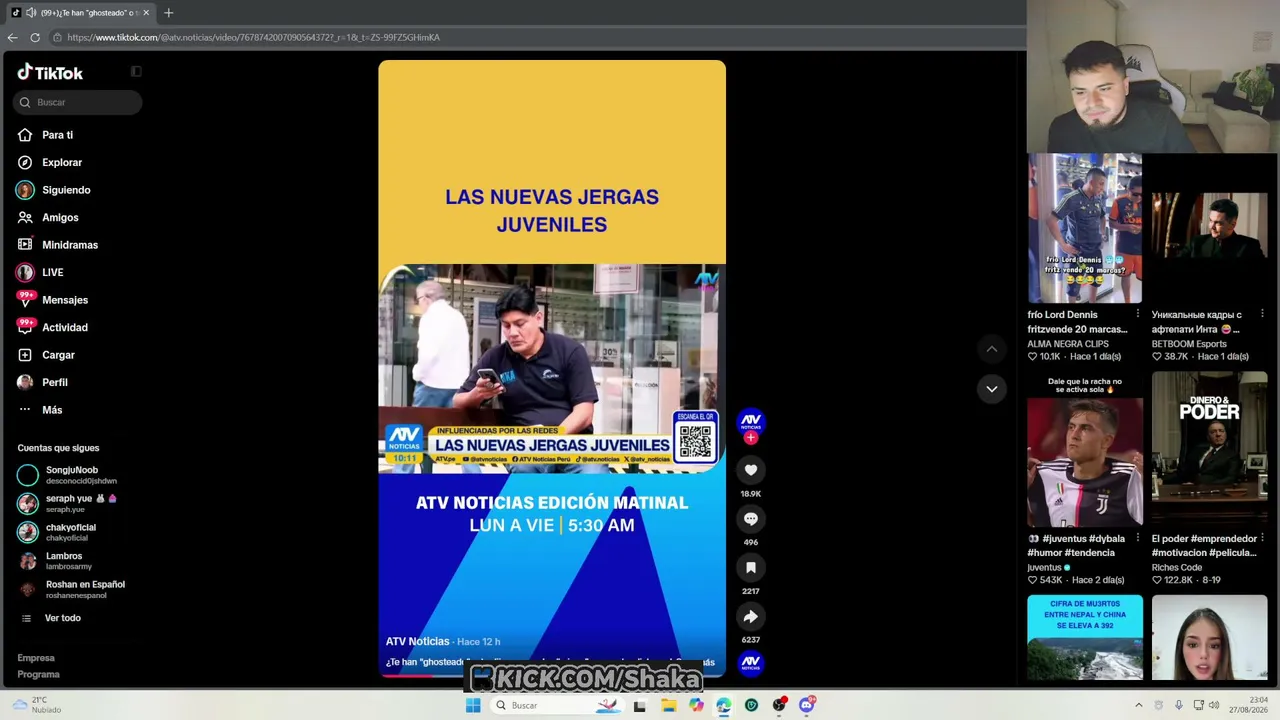Open the LIVE section
Image resolution: width=1280 pixels, height=720 pixels.
40,272
